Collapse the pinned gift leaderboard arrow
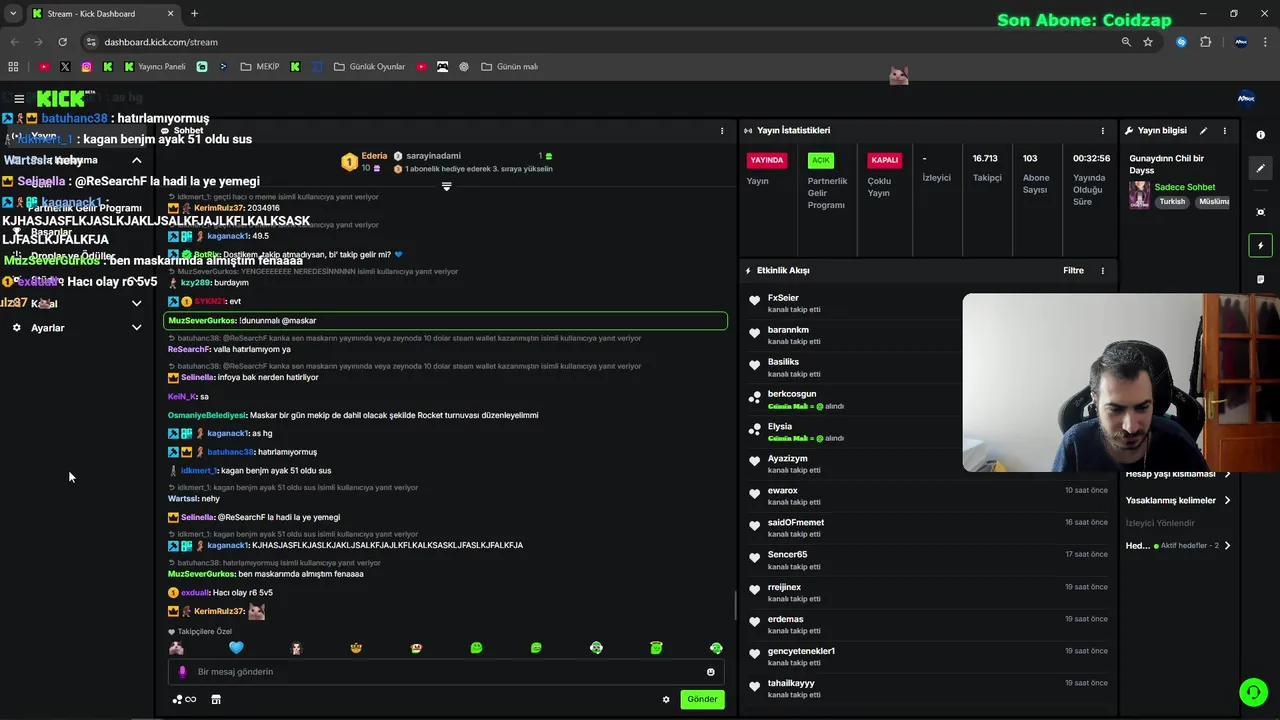1280x720 pixels. (446, 186)
